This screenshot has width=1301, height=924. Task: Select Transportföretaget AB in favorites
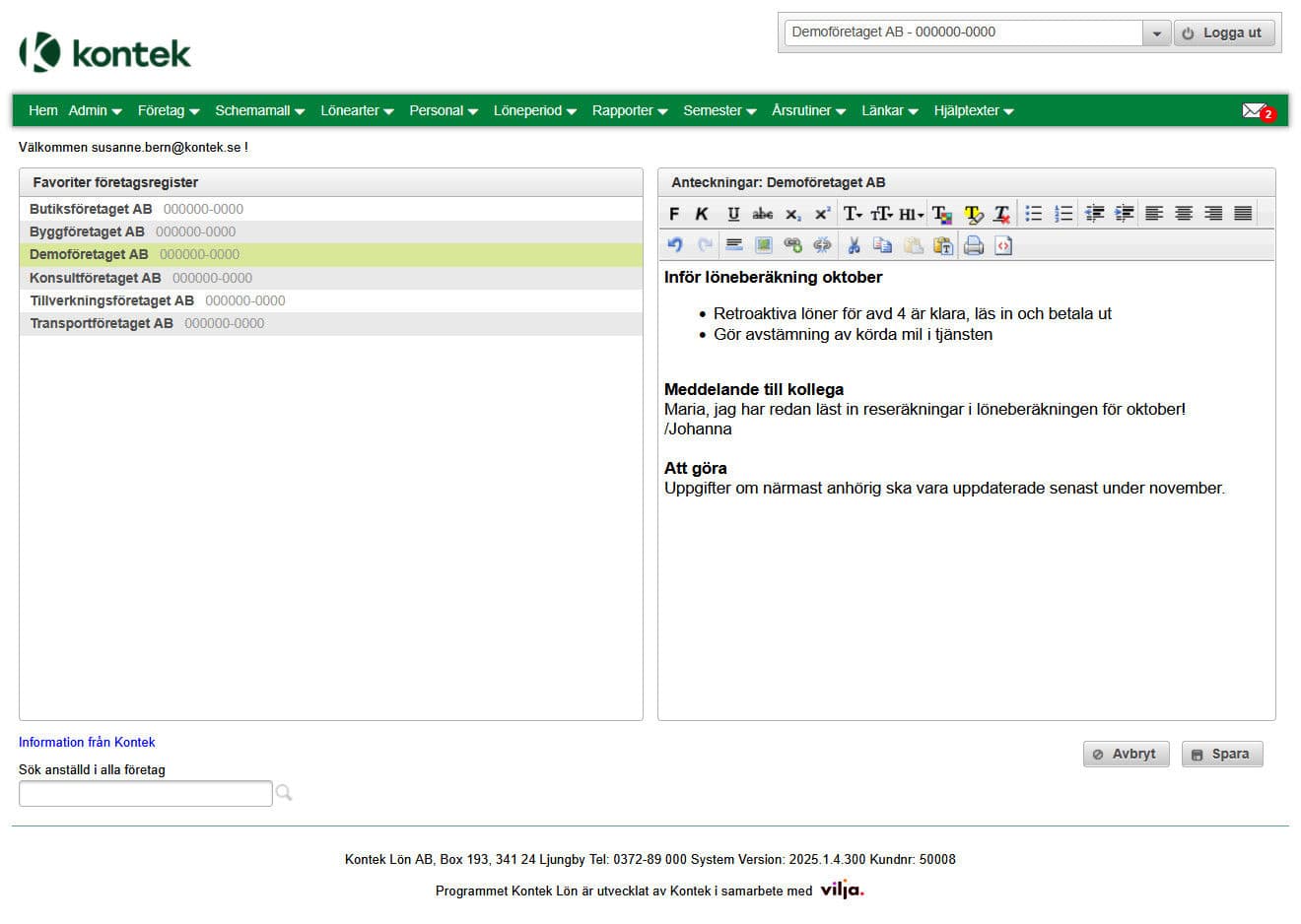coord(331,323)
